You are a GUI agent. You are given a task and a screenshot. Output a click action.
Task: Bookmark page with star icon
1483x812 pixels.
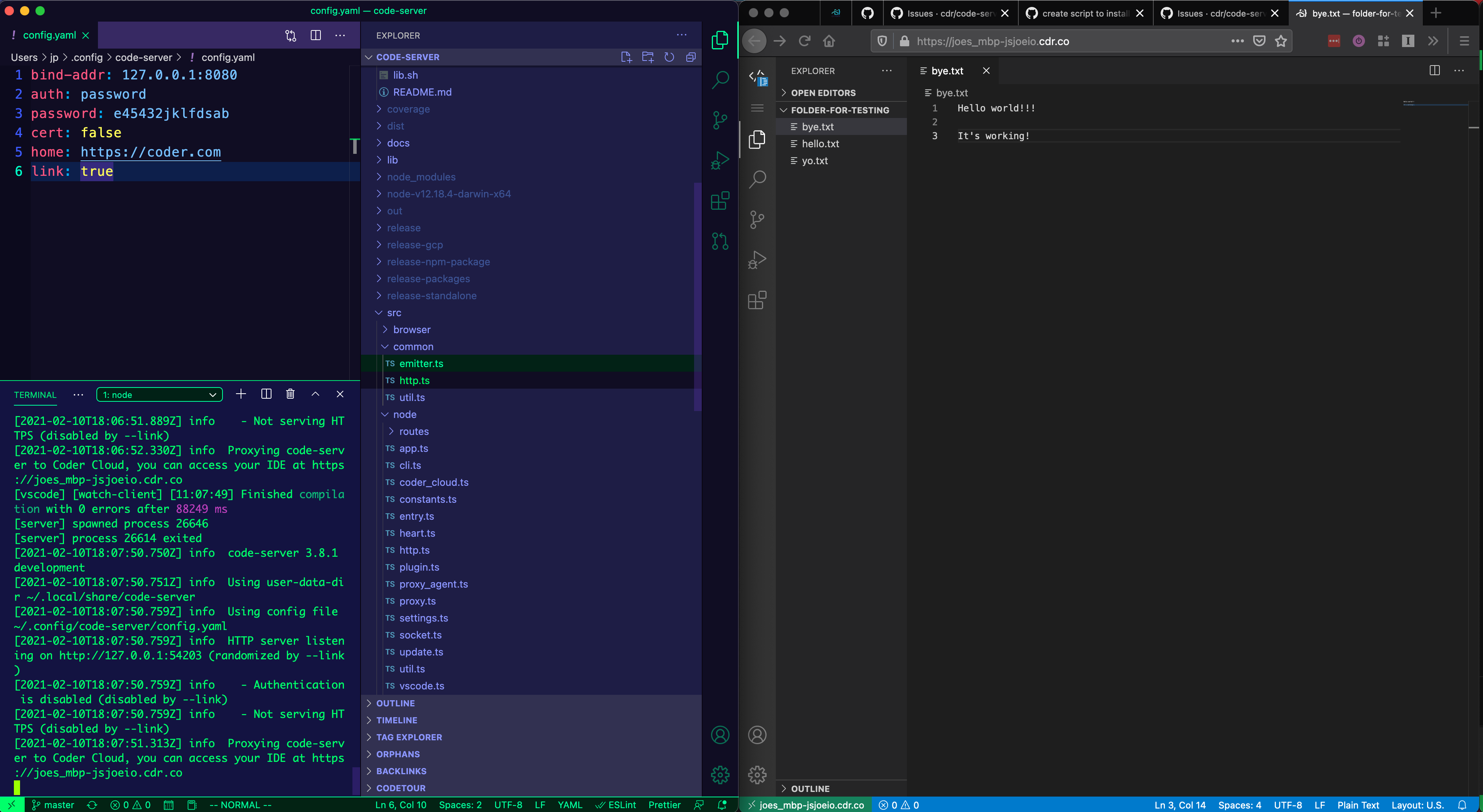1280,41
